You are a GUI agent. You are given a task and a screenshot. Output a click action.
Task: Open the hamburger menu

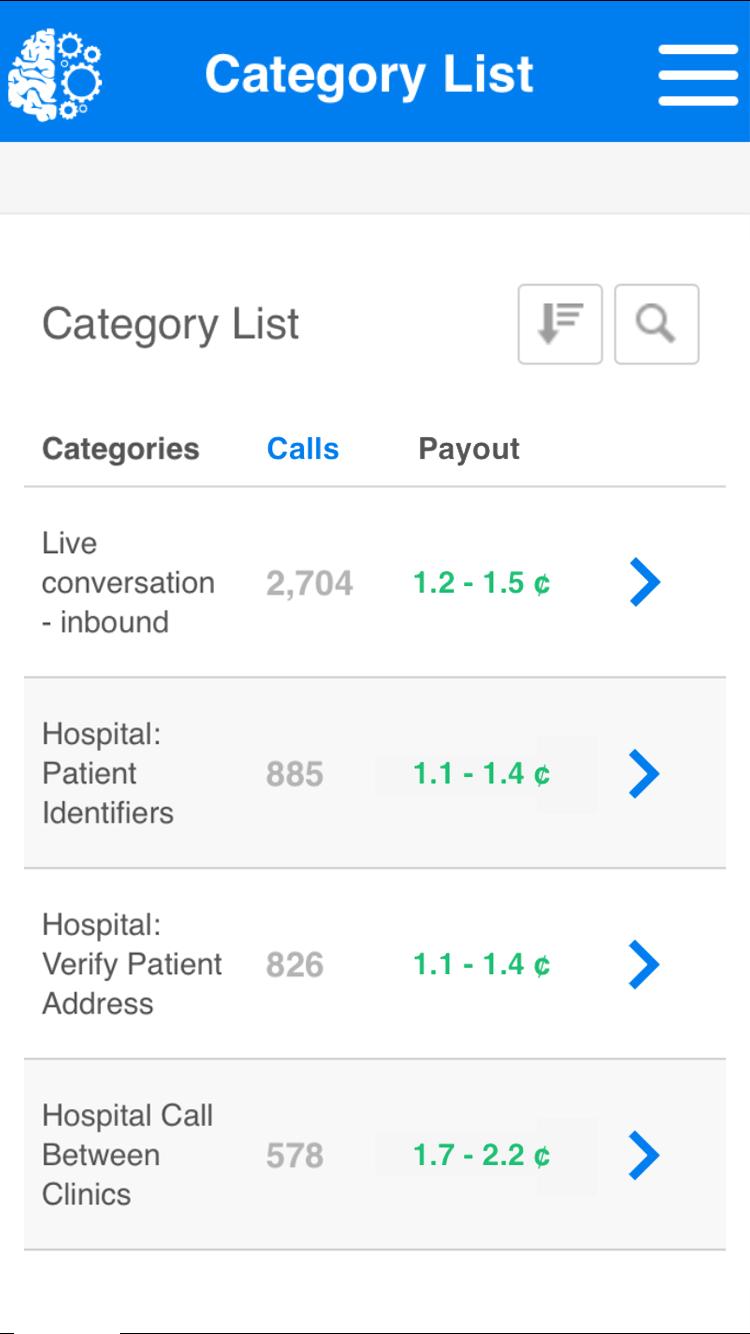coord(698,75)
